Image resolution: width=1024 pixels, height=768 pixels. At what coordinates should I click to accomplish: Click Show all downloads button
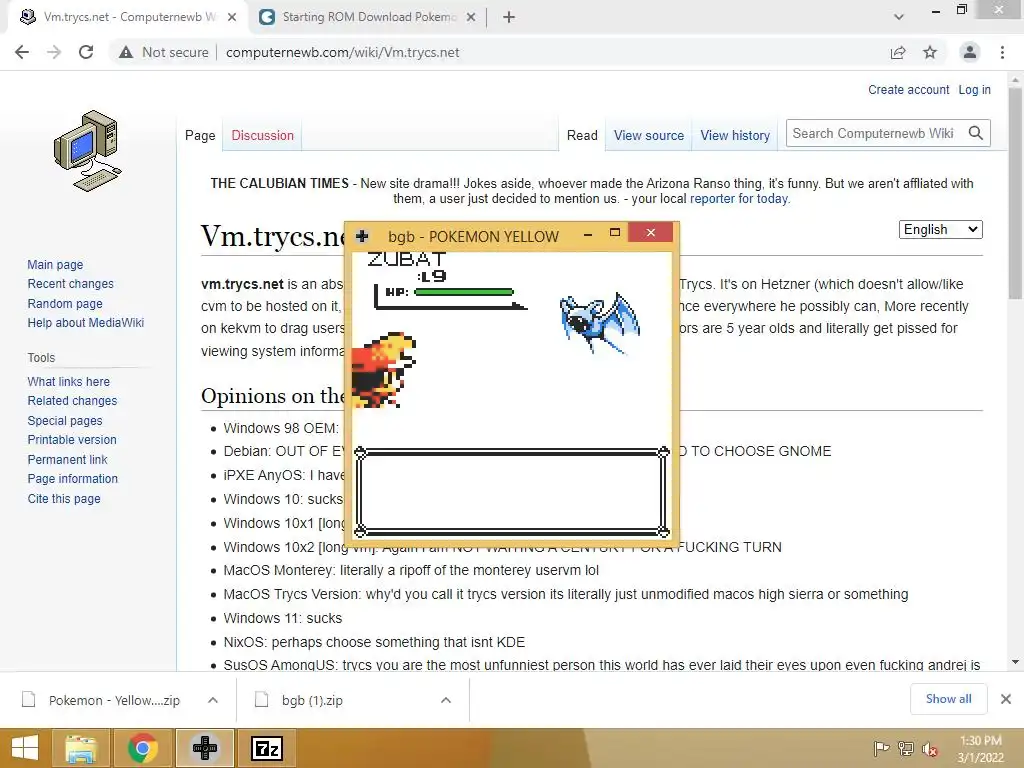pyautogui.click(x=948, y=699)
